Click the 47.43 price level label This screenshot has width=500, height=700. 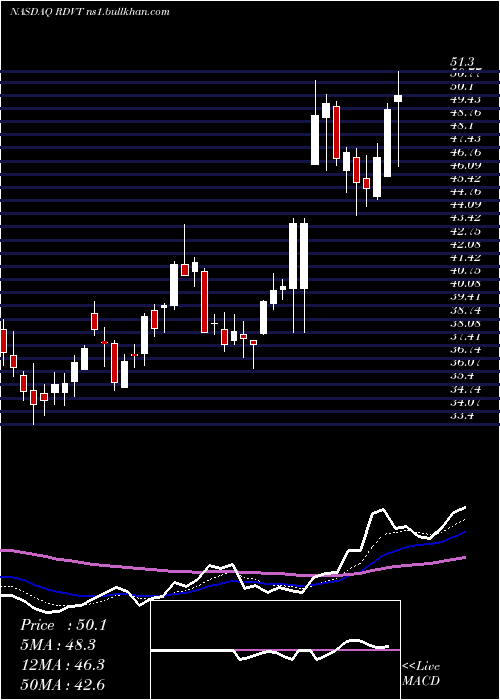point(465,139)
